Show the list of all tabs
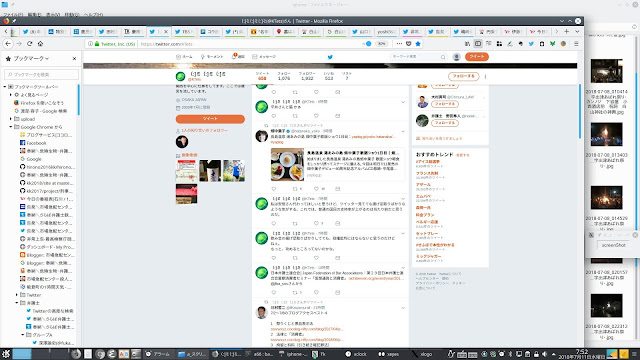Viewport: 640px width, 360px height. coord(577,31)
